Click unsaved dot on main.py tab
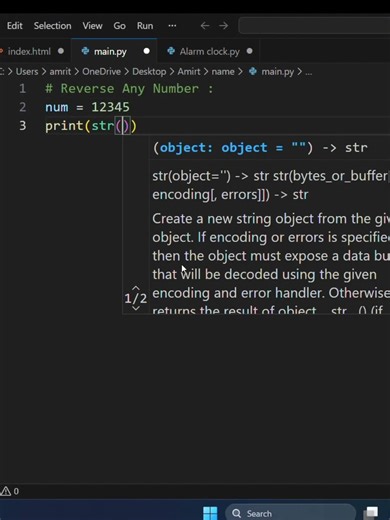Viewport: 390px width, 520px height. tap(146, 51)
